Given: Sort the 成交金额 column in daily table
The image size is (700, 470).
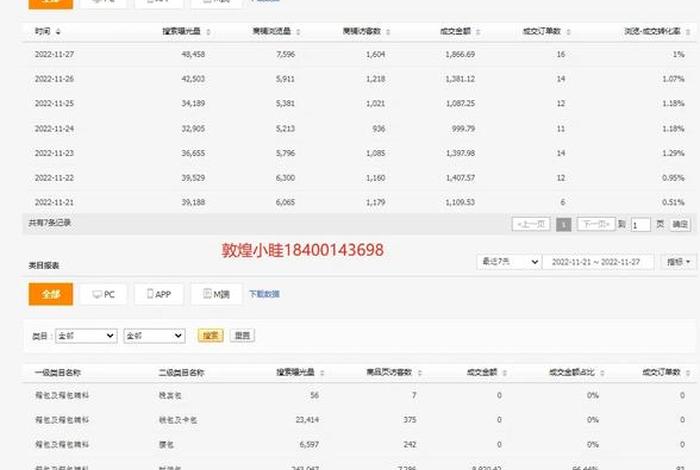Looking at the screenshot, I should click(x=478, y=32).
